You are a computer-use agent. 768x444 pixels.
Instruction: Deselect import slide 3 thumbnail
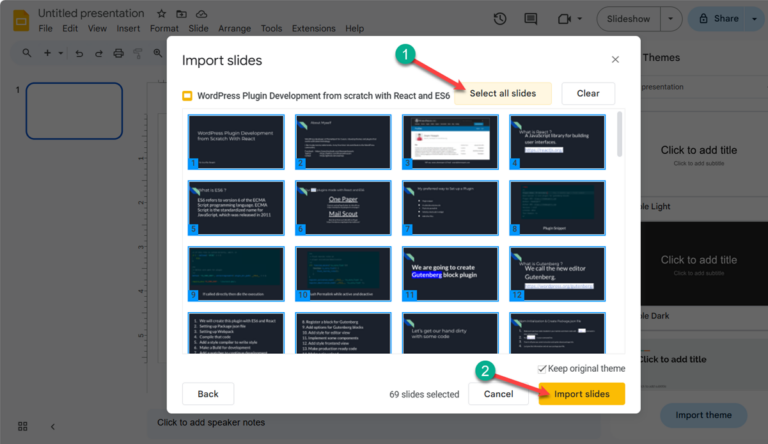[450, 142]
